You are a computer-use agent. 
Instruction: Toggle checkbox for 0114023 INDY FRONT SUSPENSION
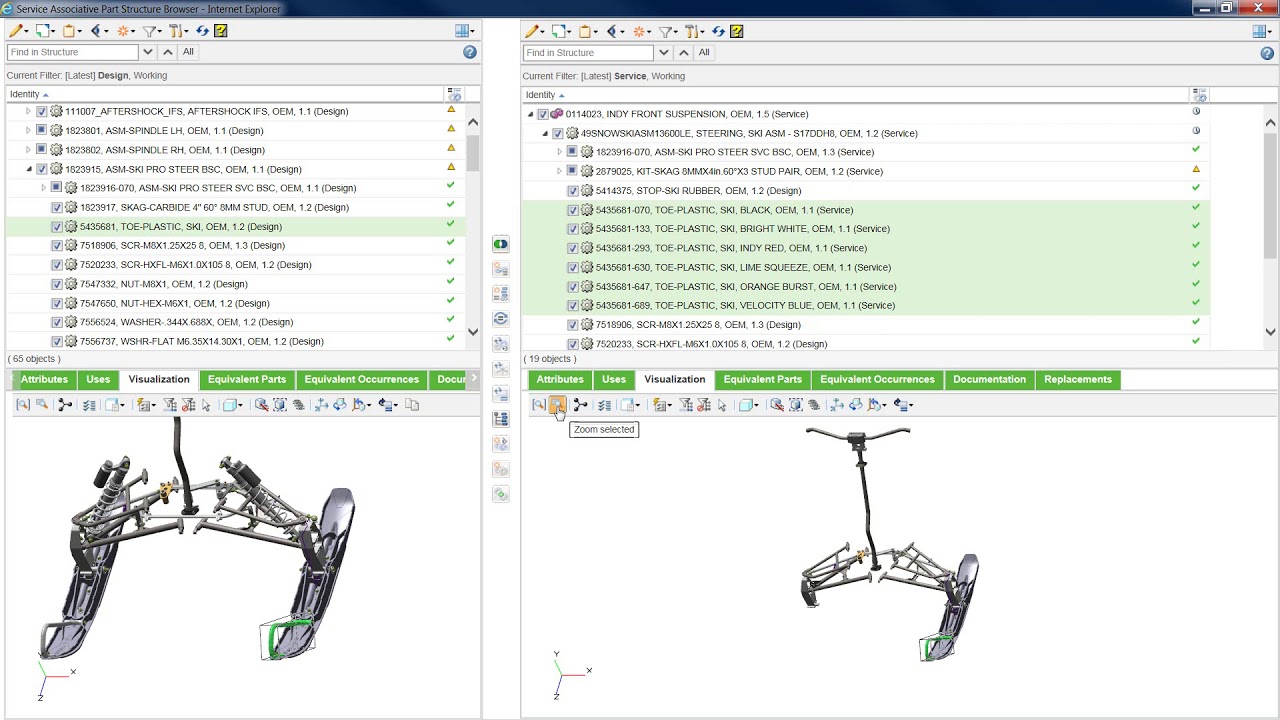tap(543, 114)
